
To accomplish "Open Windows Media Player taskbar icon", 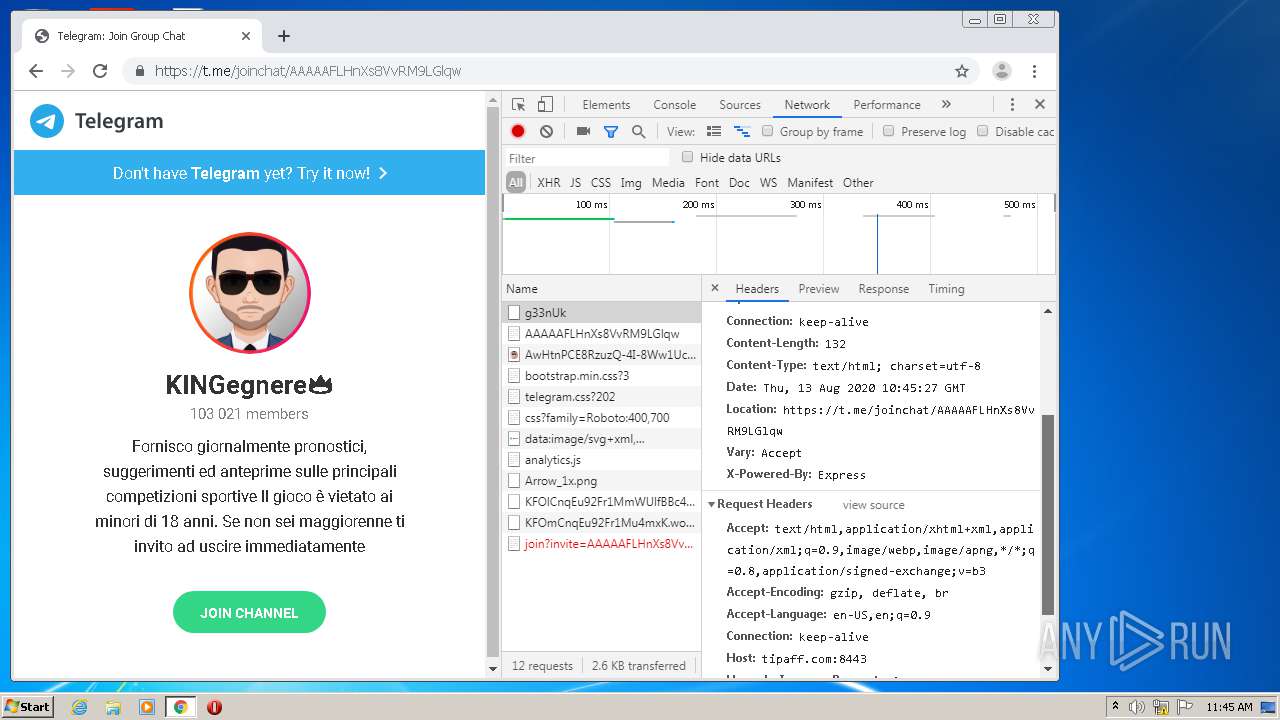I will point(147,707).
